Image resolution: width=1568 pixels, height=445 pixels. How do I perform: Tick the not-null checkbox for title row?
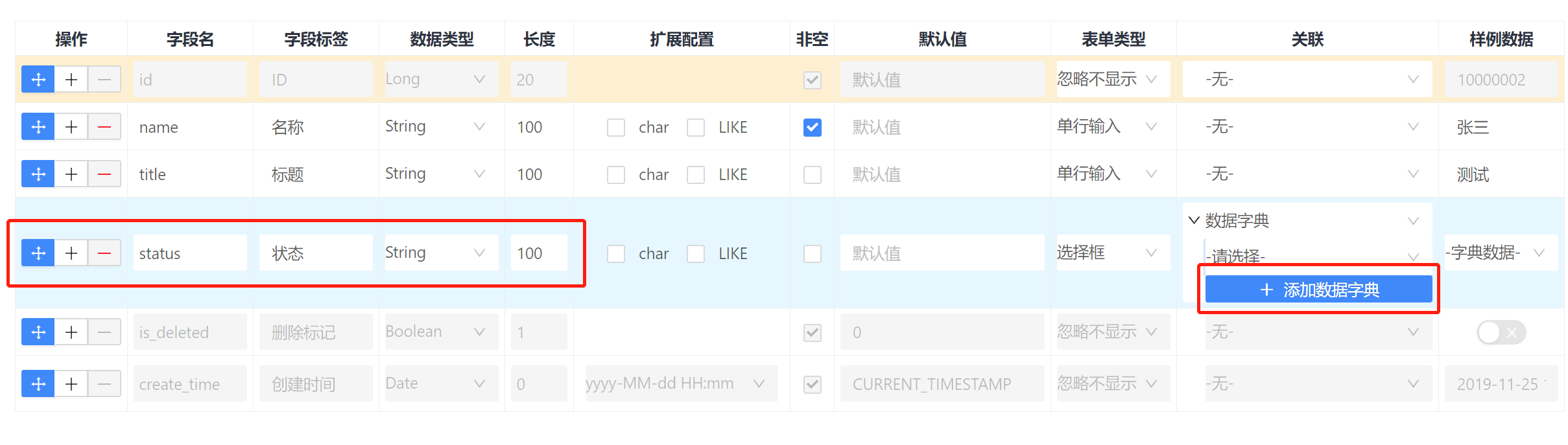pos(813,175)
